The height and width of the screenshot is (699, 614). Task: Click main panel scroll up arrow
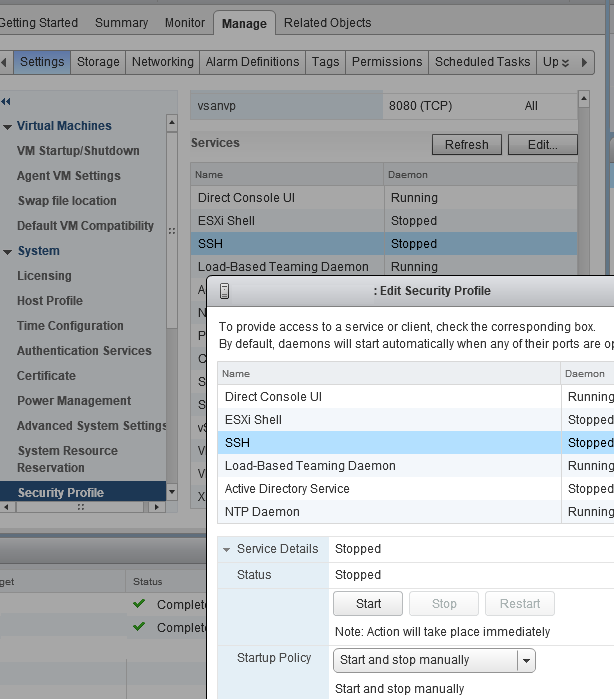[584, 99]
